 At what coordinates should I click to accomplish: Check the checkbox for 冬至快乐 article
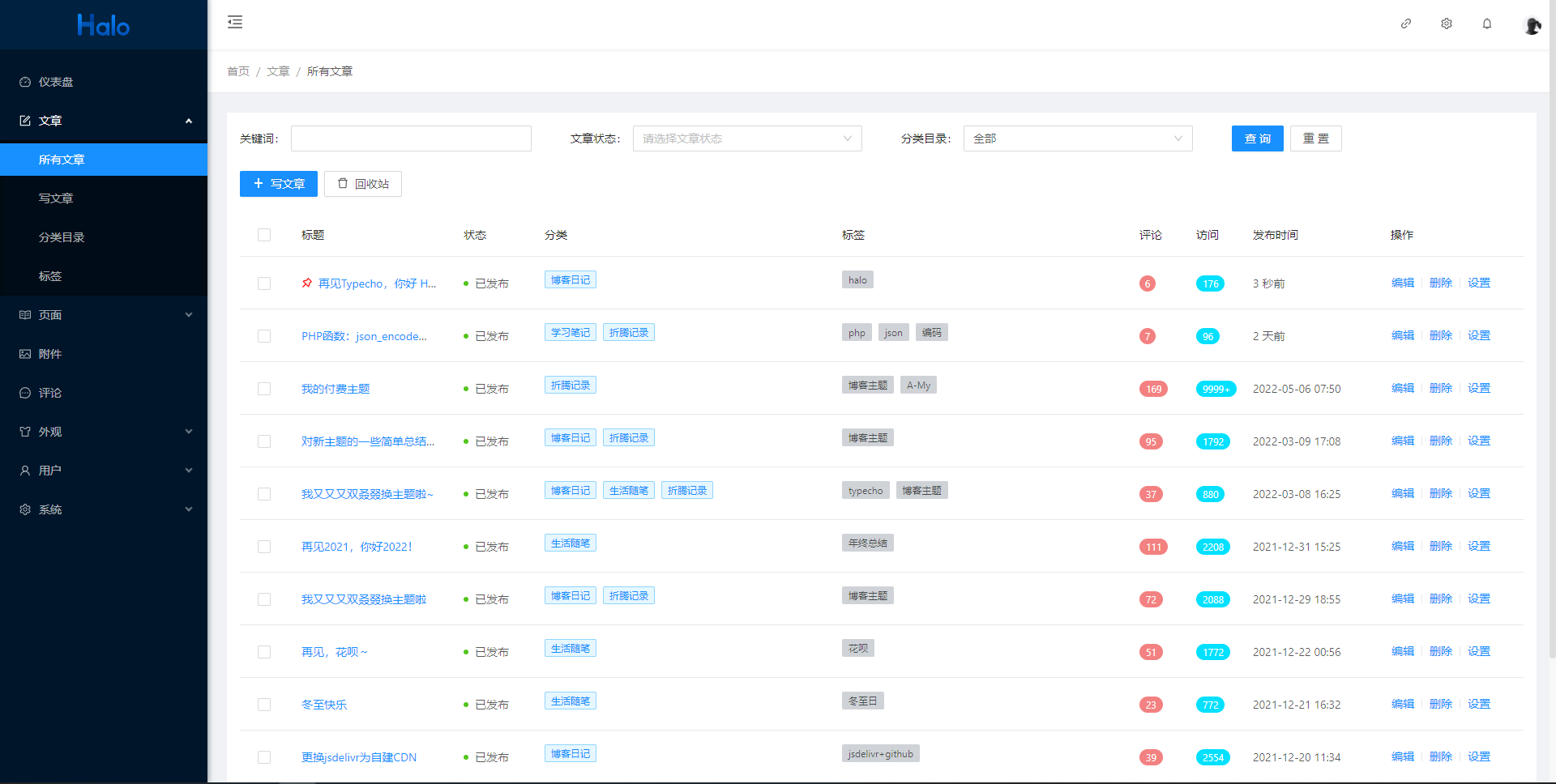point(264,705)
